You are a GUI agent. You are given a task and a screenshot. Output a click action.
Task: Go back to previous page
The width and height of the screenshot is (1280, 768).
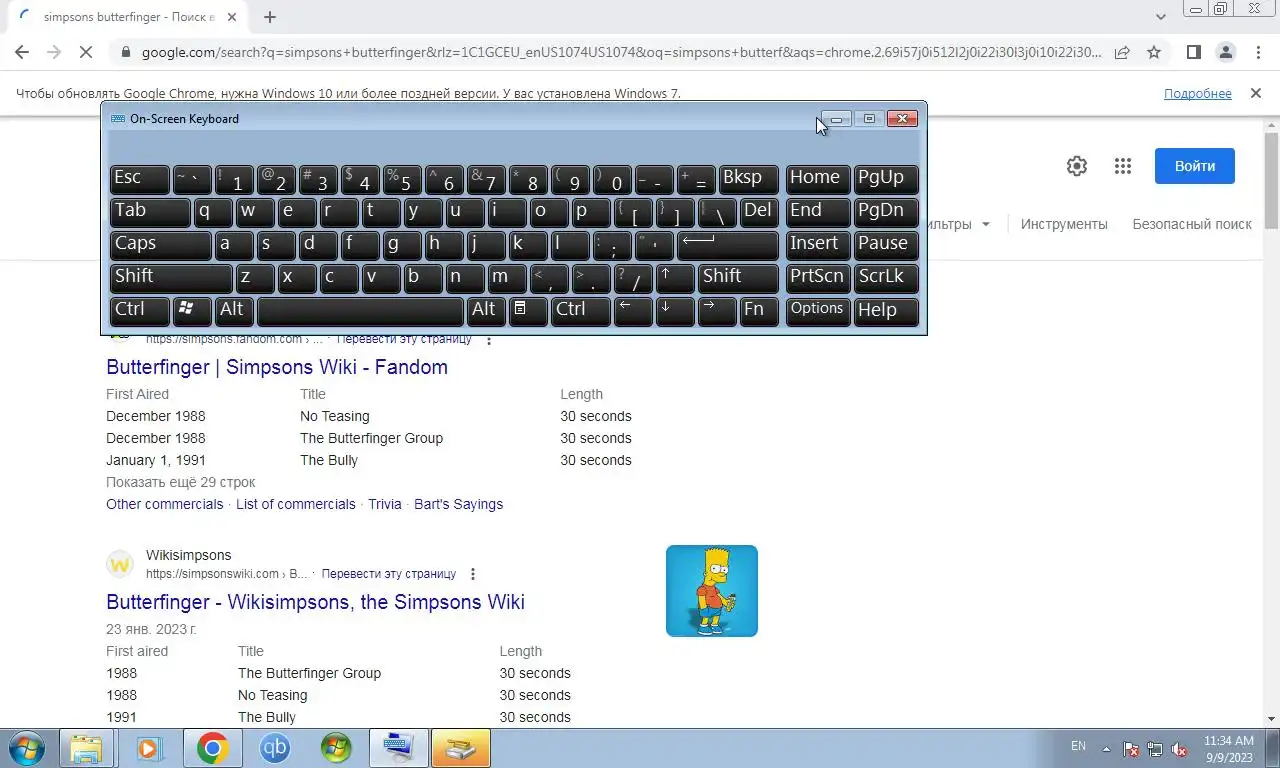[x=22, y=52]
